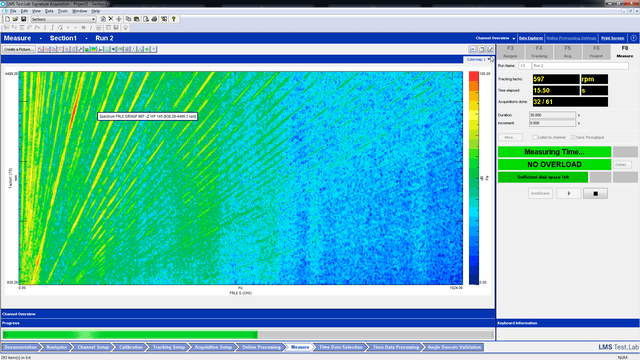Screen dimensions: 640x360
Task: Click the delete X toolbar icon
Action: tap(111, 19)
